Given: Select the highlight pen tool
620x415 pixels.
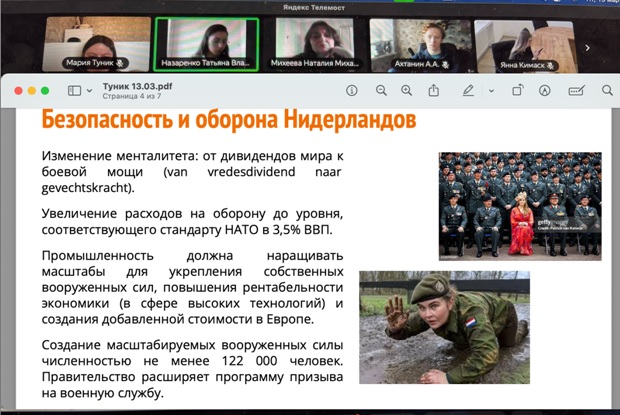Looking at the screenshot, I should pyautogui.click(x=467, y=91).
